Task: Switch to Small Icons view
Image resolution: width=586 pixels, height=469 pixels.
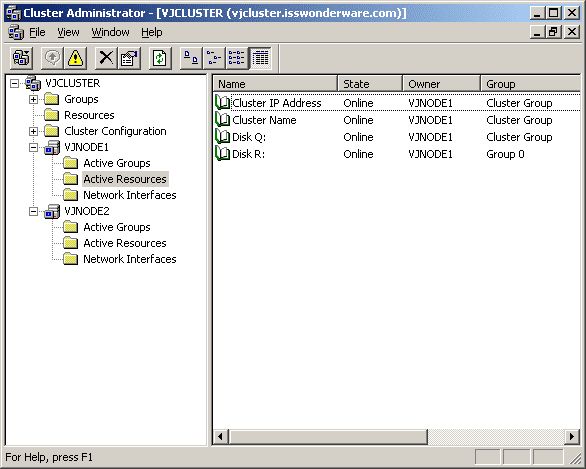Action: coord(214,58)
